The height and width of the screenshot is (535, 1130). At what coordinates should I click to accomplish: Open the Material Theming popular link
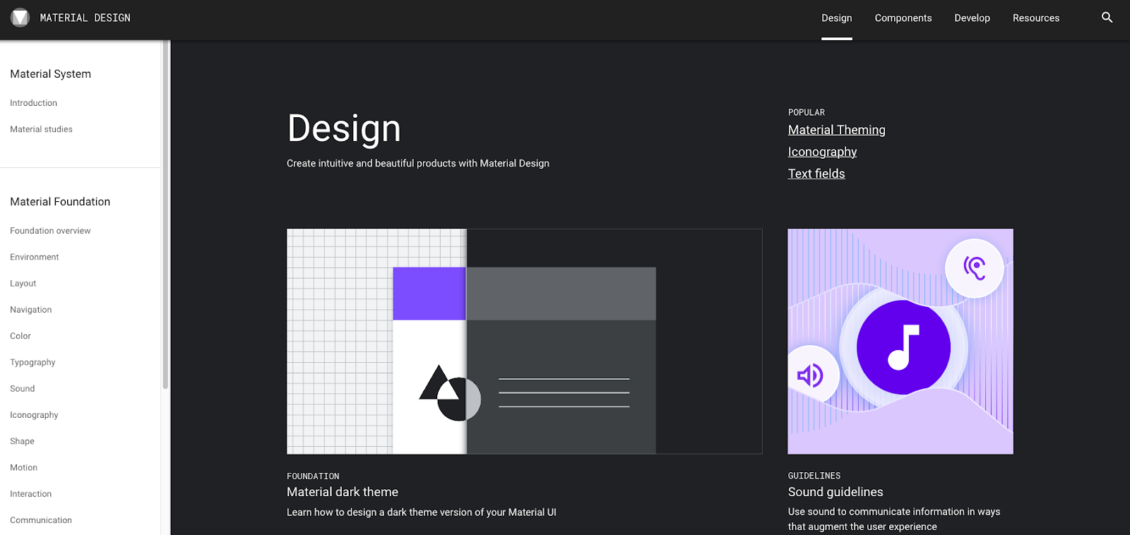pyautogui.click(x=837, y=130)
